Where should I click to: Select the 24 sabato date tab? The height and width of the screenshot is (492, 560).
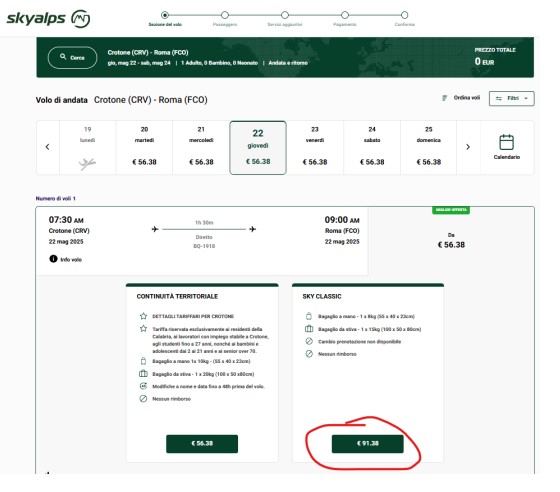coord(372,147)
